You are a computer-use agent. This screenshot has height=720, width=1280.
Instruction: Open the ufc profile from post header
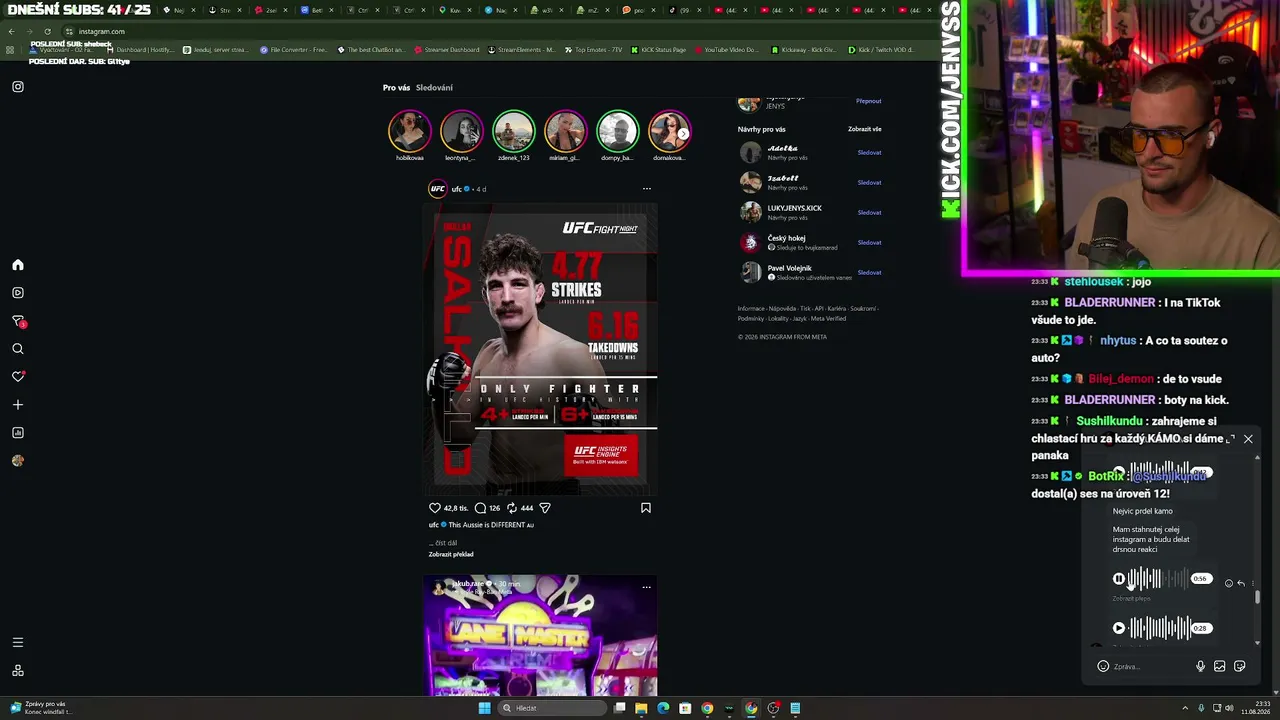pos(456,189)
